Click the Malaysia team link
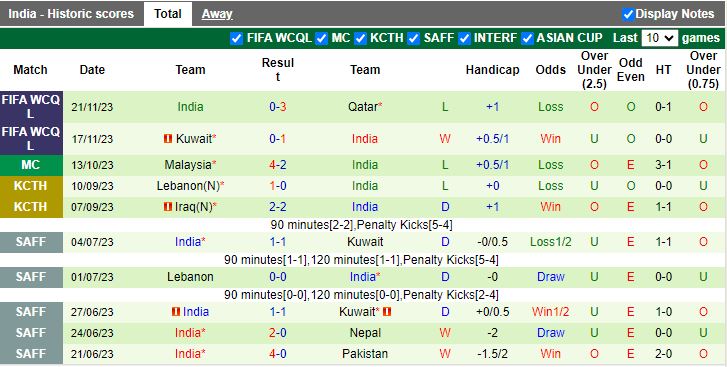This screenshot has height=367, width=727. point(190,165)
